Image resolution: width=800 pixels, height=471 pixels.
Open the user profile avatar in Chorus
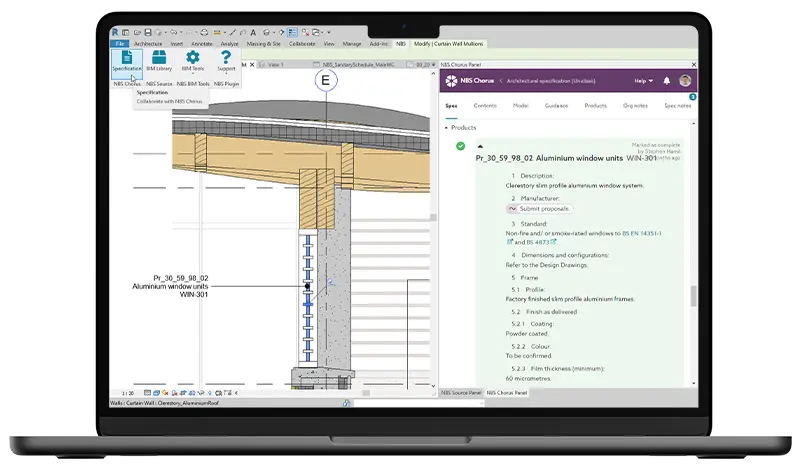point(685,80)
